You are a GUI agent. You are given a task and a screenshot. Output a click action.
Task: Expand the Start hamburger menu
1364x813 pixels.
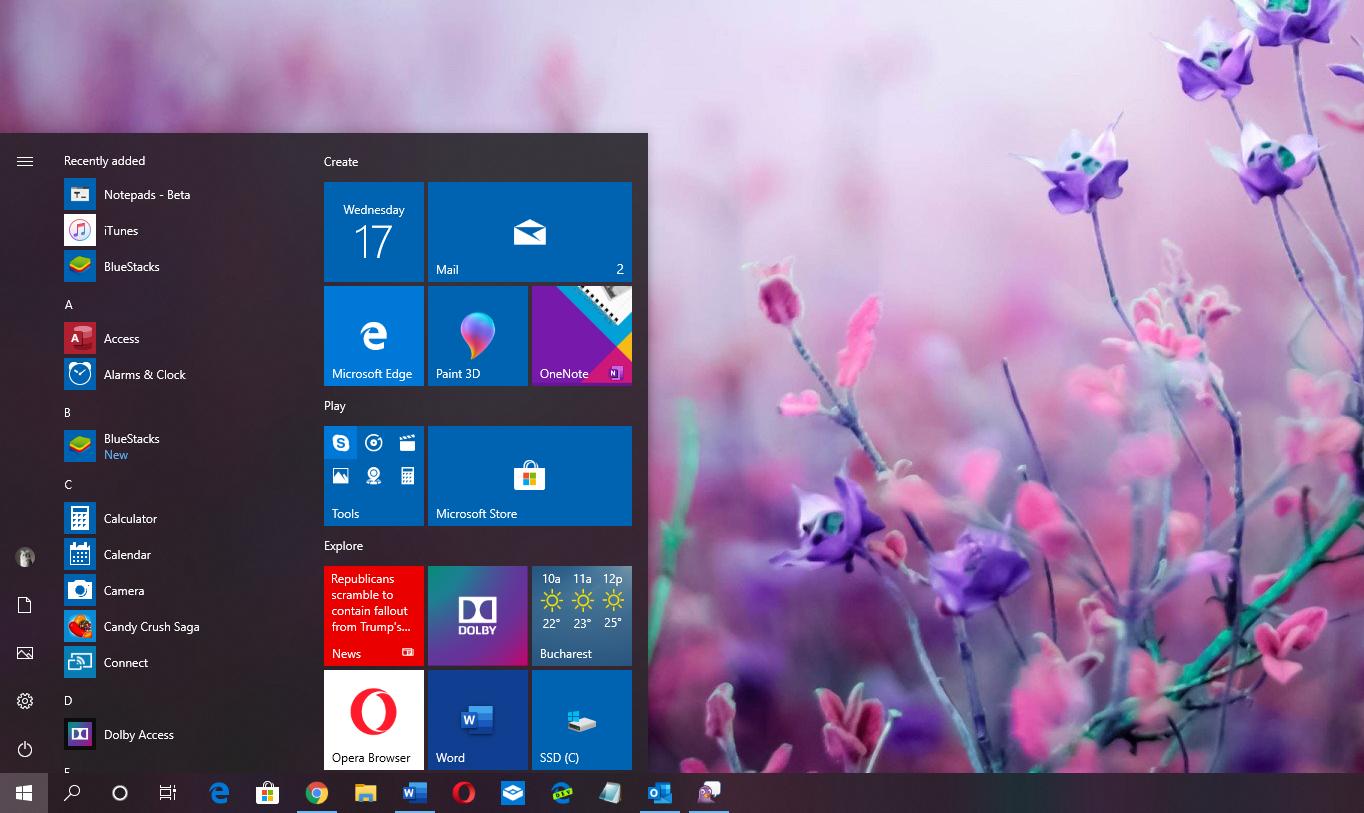pos(25,161)
